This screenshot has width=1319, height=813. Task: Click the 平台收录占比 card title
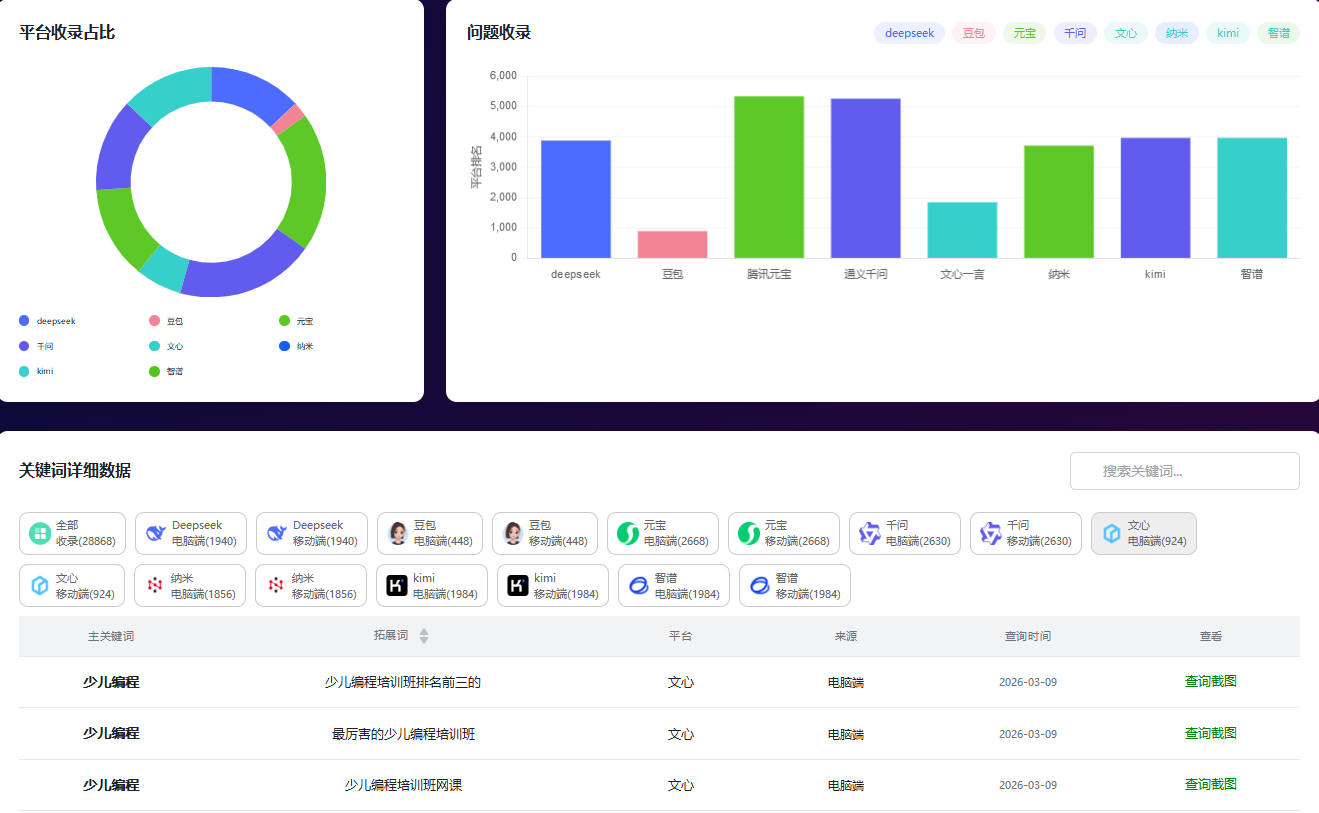tap(67, 33)
